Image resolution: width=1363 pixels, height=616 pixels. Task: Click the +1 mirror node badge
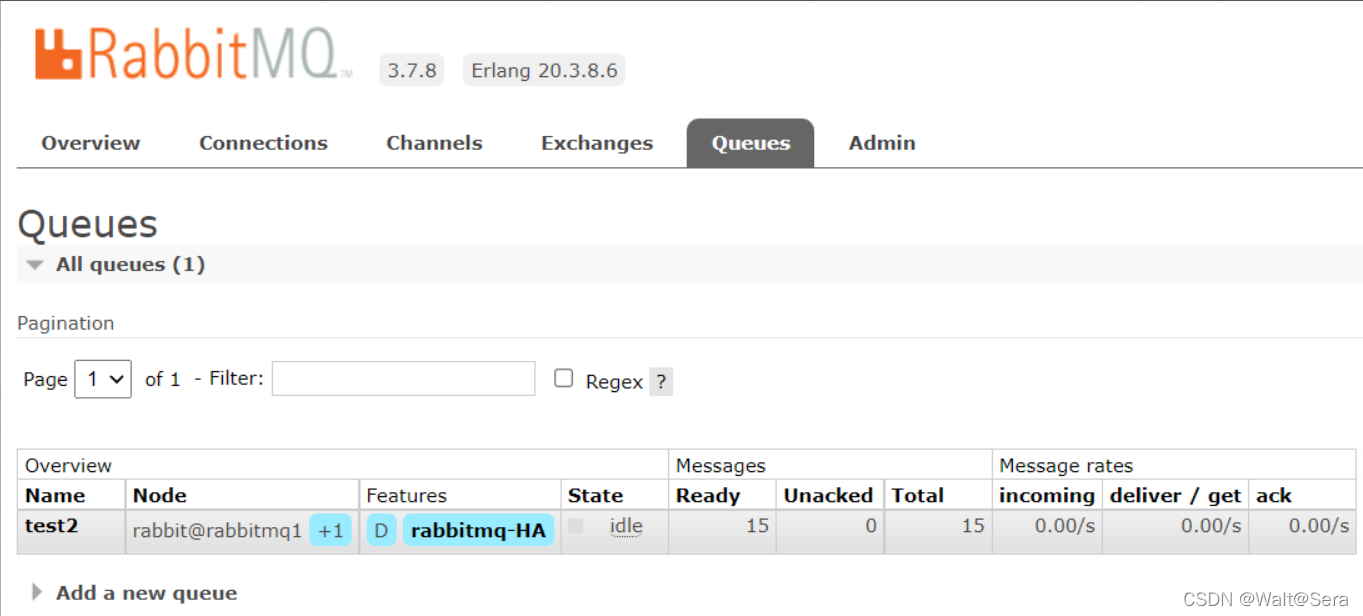(x=330, y=530)
